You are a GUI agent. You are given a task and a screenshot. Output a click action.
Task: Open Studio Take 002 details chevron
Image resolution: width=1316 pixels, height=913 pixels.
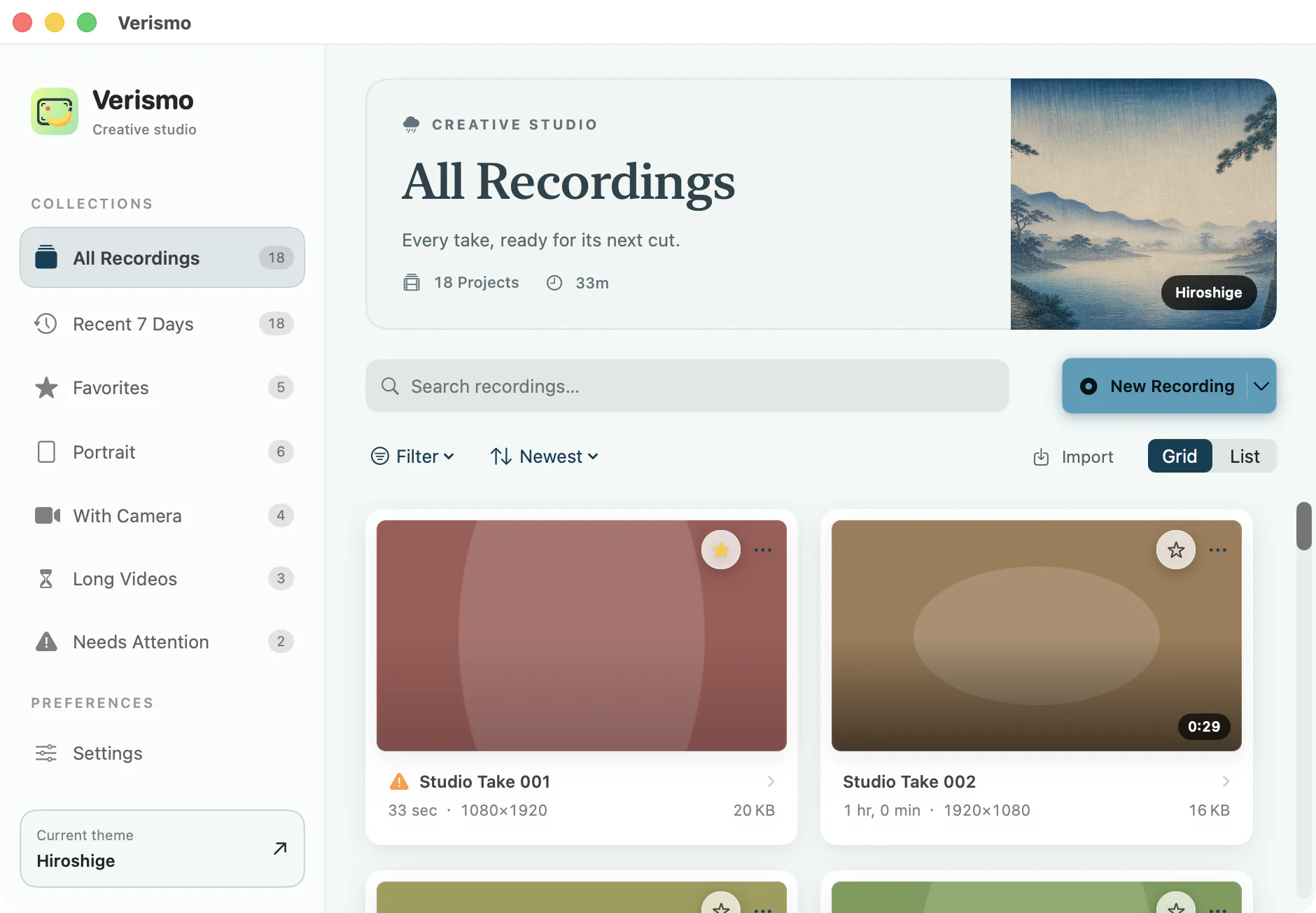(1226, 781)
